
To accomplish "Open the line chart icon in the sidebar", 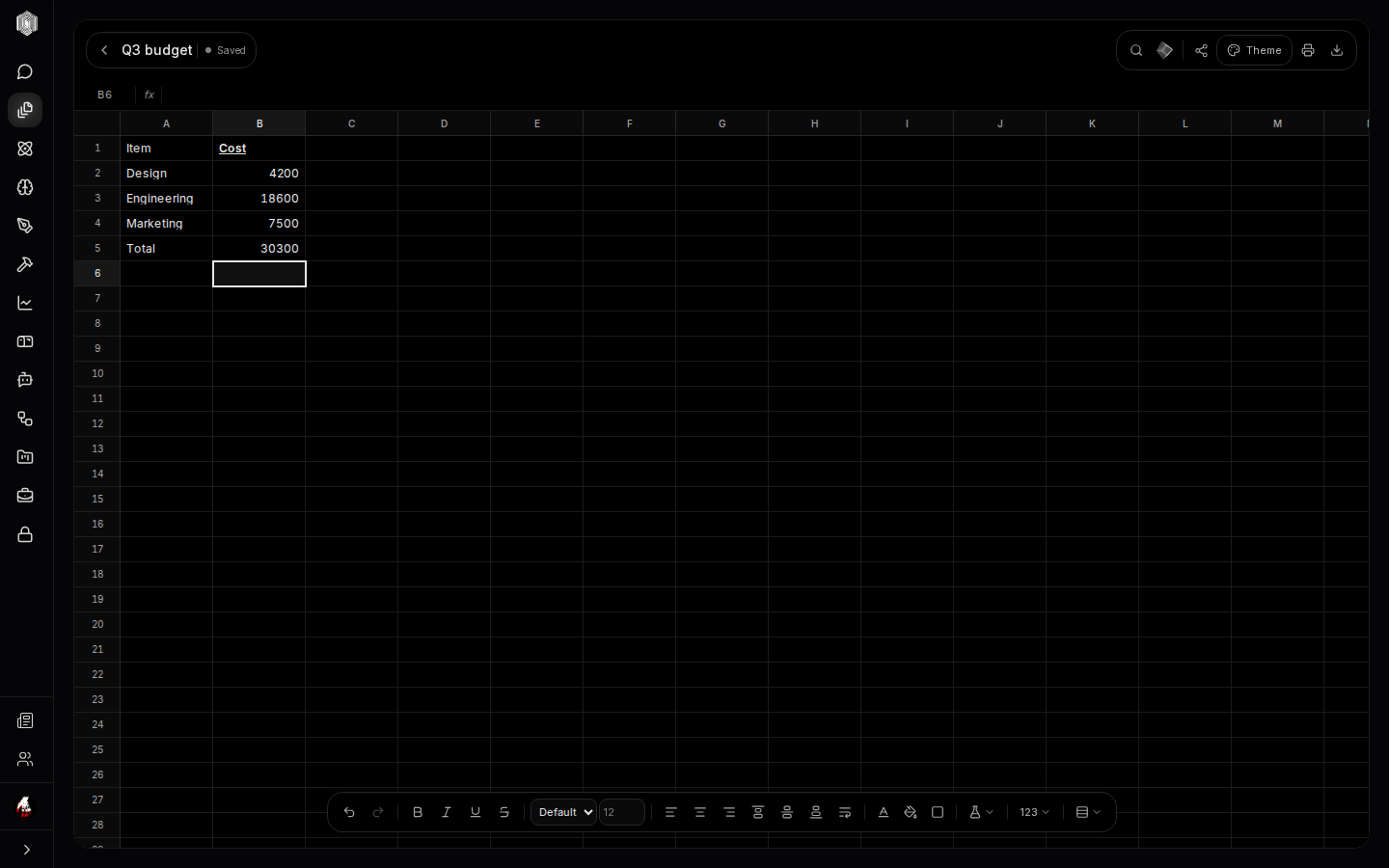I will tap(26, 304).
